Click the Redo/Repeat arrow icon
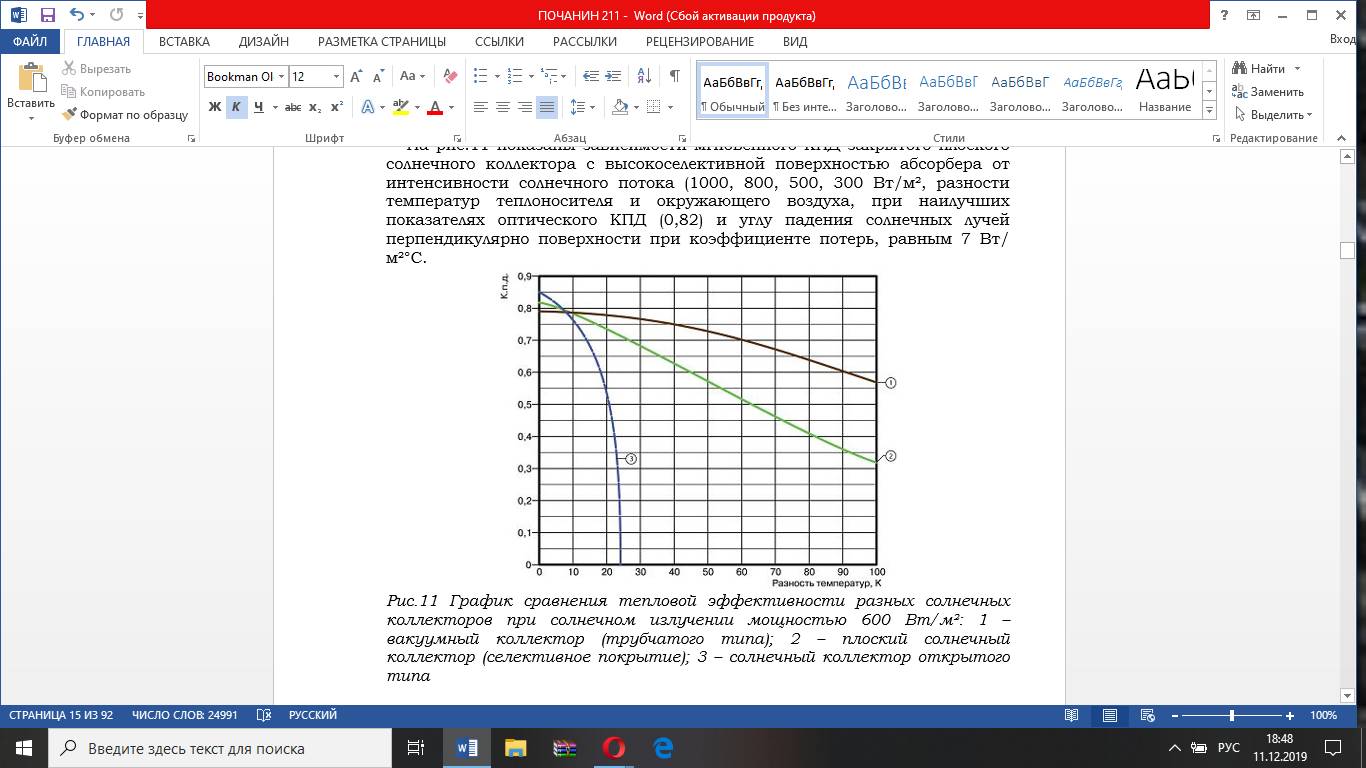Image resolution: width=1366 pixels, height=768 pixels. coord(116,16)
